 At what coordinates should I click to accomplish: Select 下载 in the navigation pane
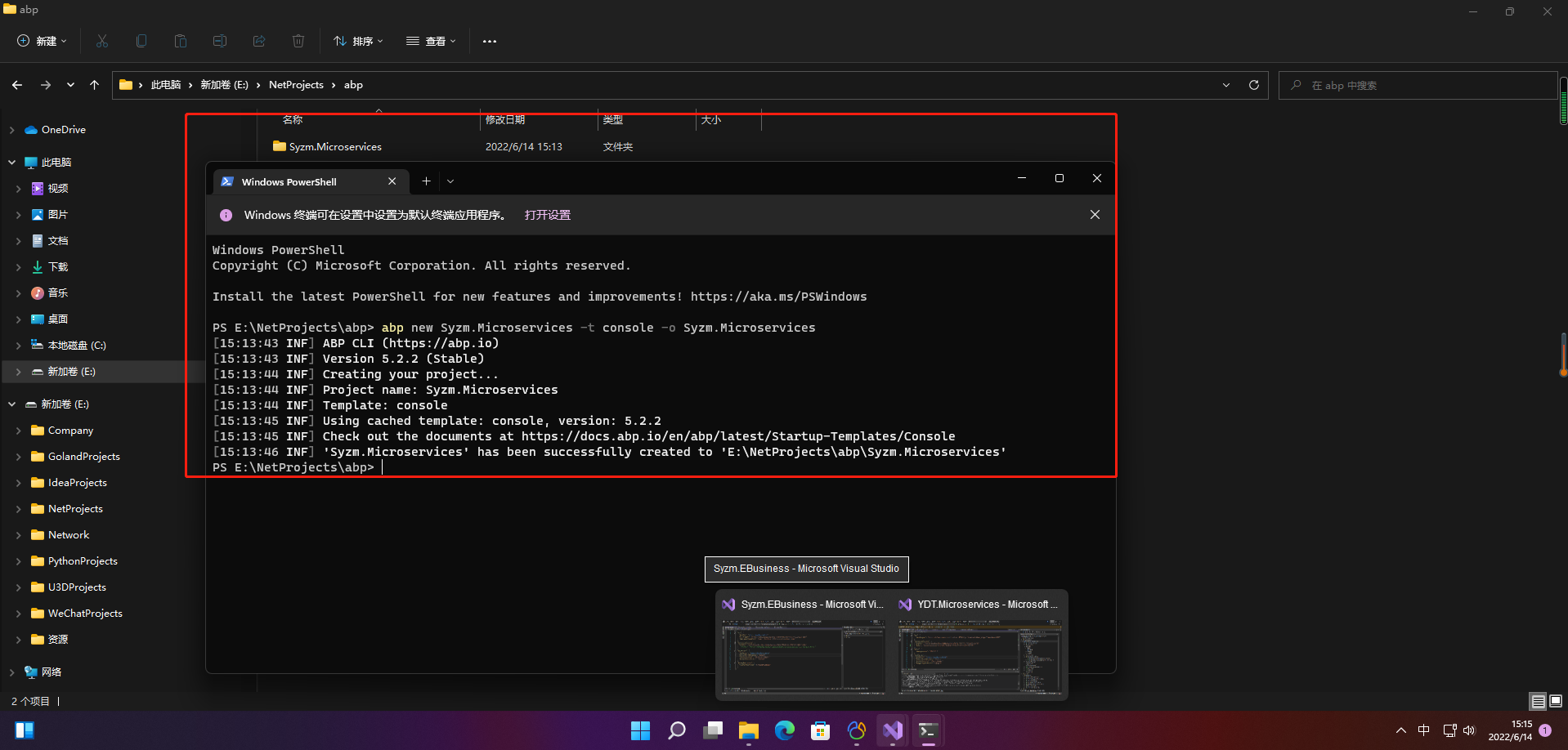click(x=58, y=267)
